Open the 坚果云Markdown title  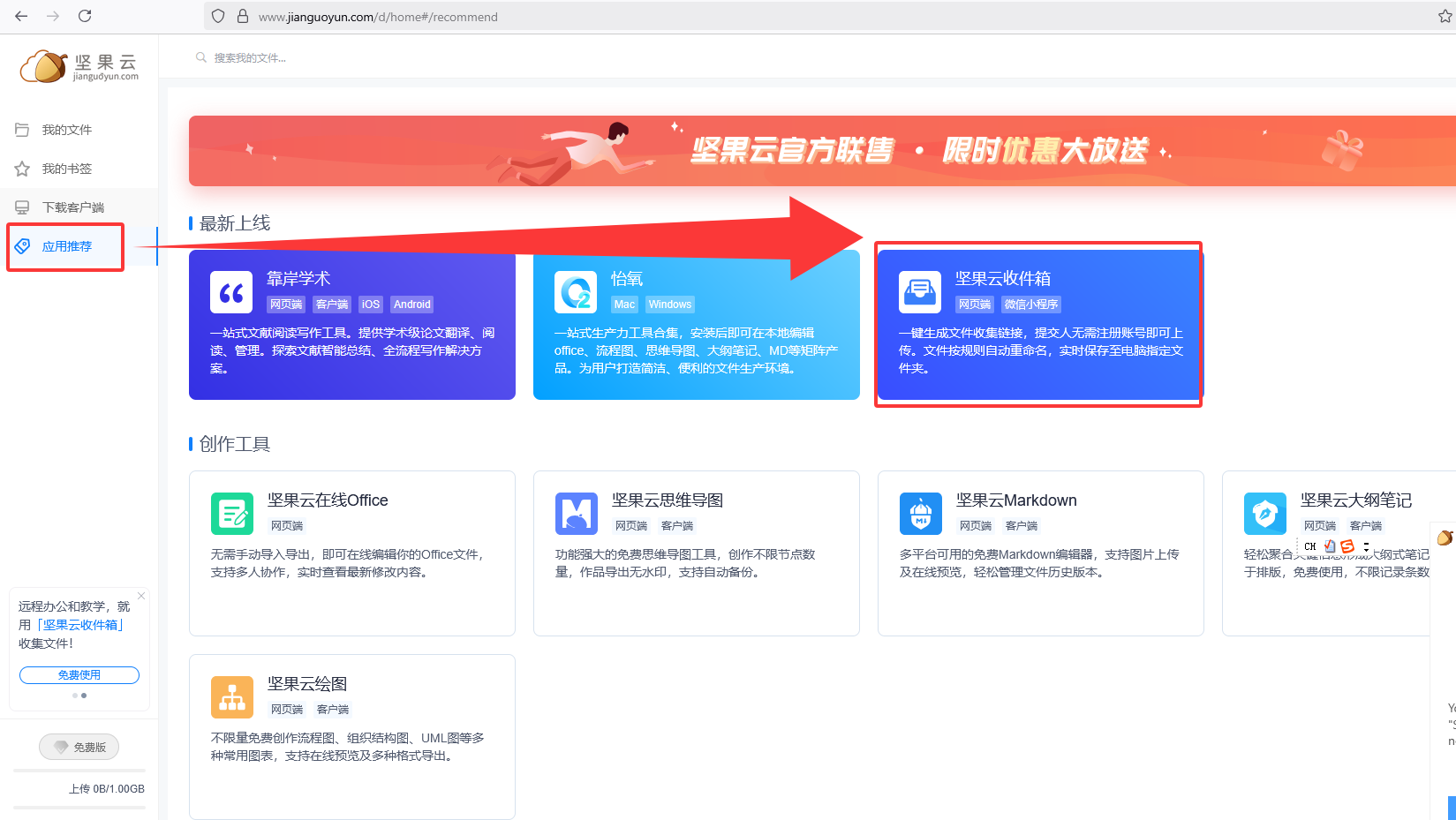[x=1017, y=500]
